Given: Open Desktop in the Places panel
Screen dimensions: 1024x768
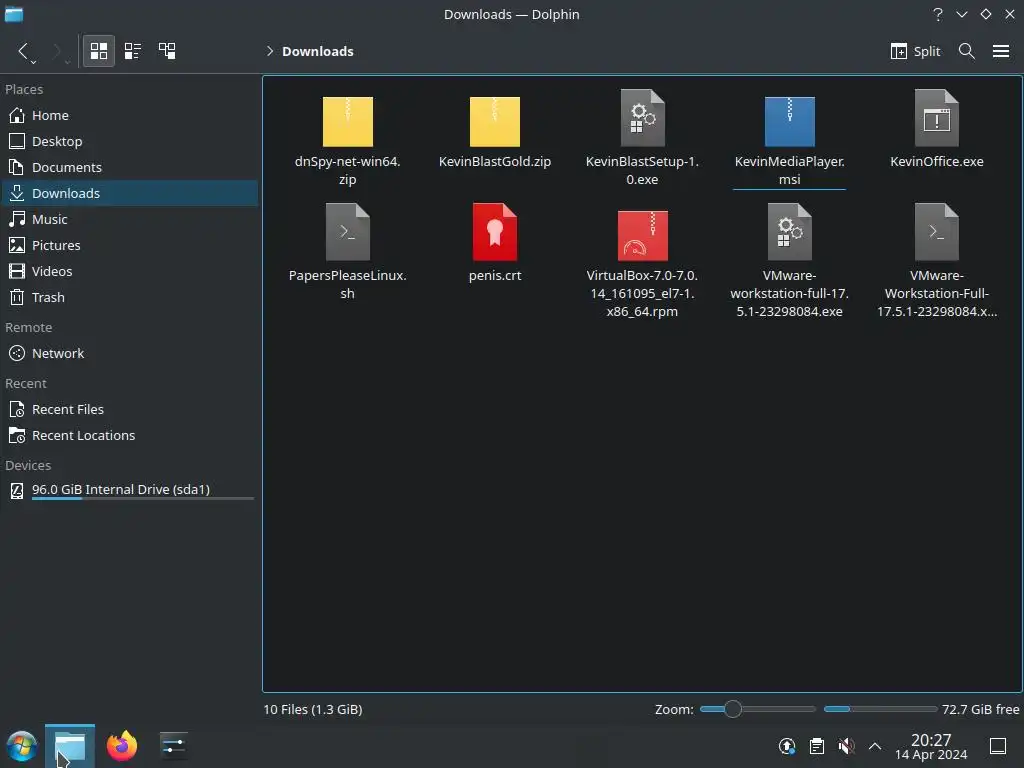Looking at the screenshot, I should (129, 141).
